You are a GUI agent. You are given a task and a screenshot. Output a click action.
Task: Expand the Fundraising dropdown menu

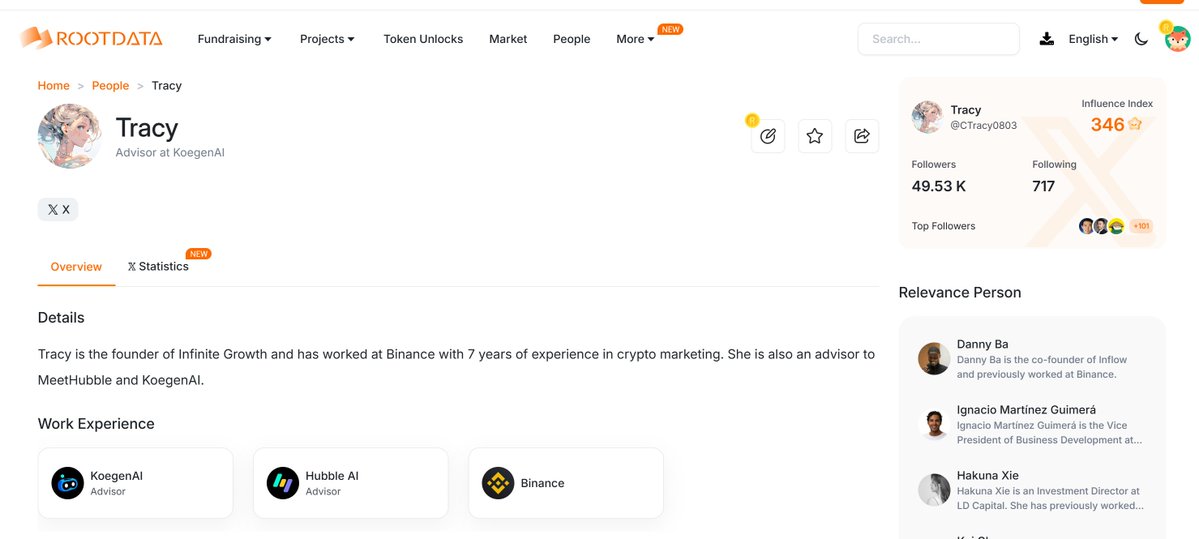point(235,39)
